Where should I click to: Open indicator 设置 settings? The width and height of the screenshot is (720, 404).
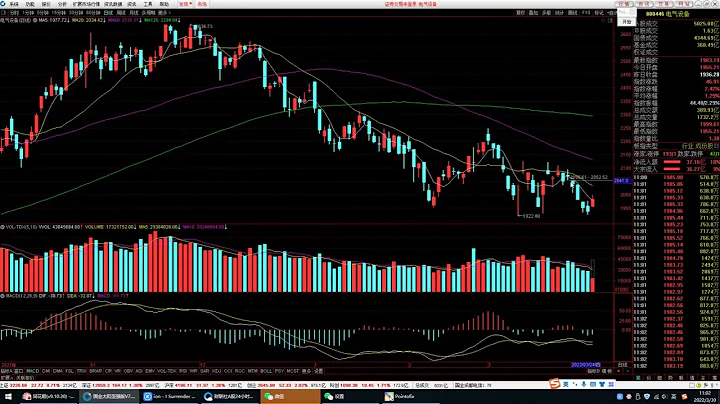pyautogui.click(x=319, y=370)
